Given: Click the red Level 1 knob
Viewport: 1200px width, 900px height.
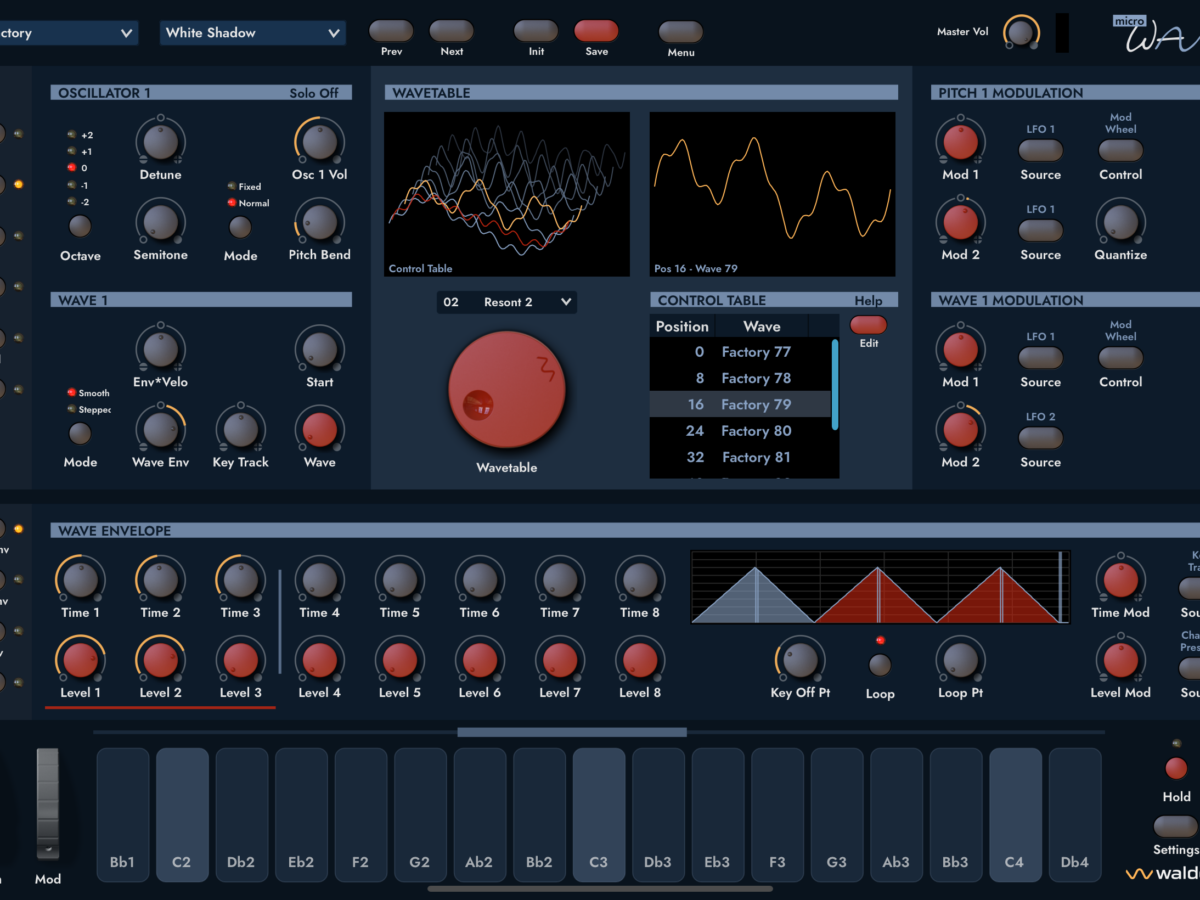Looking at the screenshot, I should 80,660.
